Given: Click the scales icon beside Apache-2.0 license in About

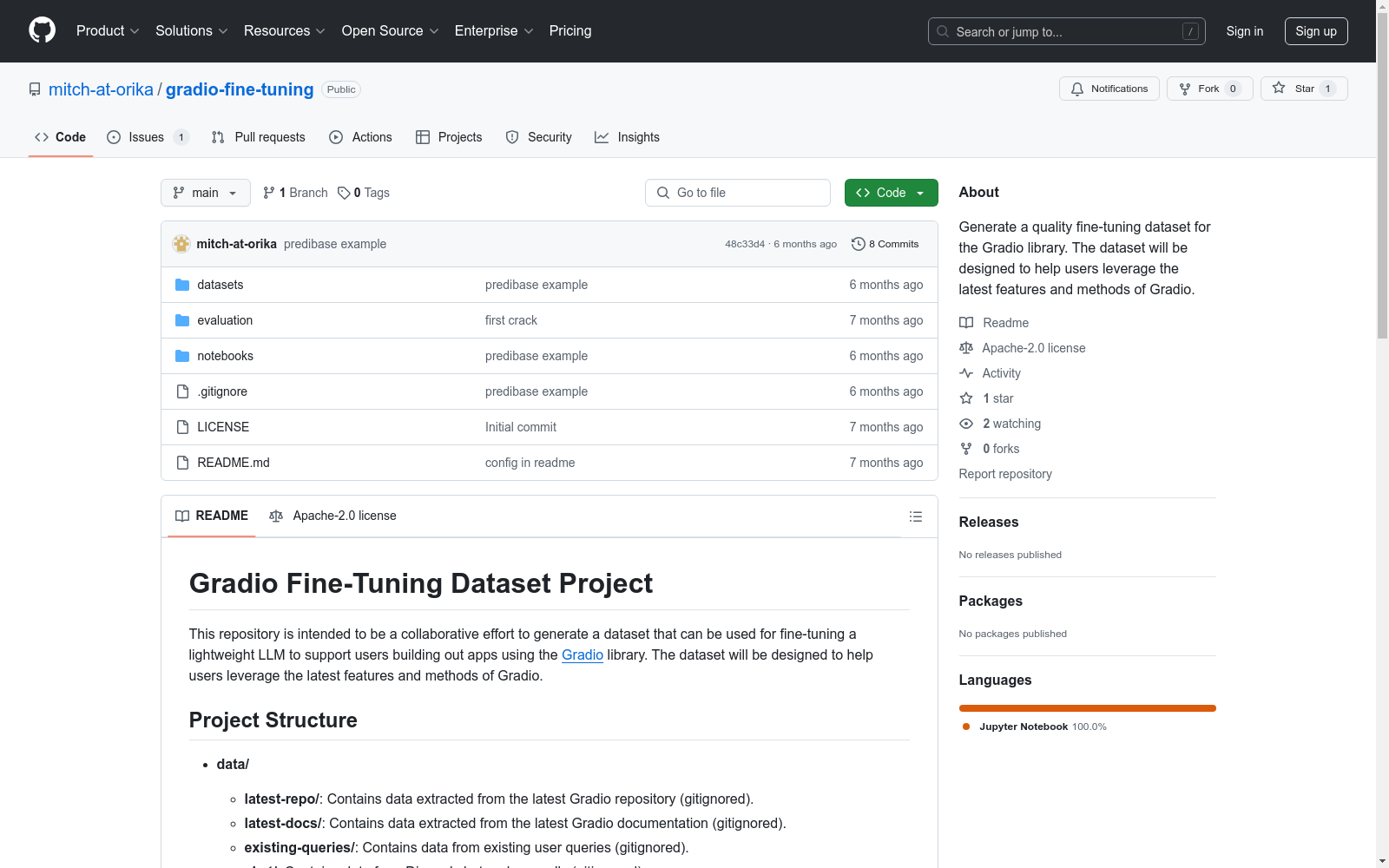Looking at the screenshot, I should pyautogui.click(x=966, y=348).
